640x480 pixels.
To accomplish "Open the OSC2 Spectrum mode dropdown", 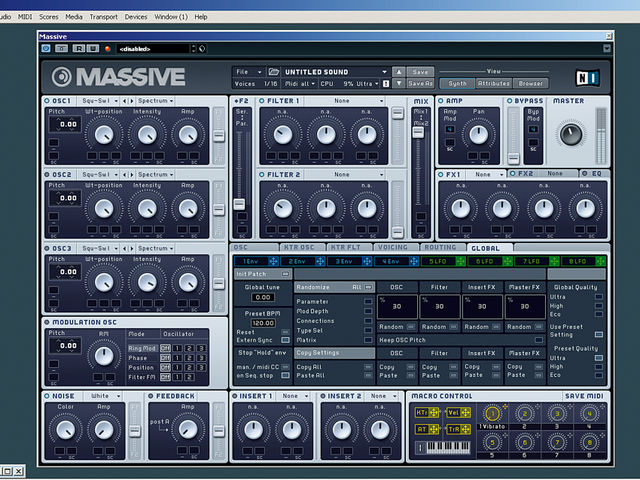I will (x=155, y=174).
